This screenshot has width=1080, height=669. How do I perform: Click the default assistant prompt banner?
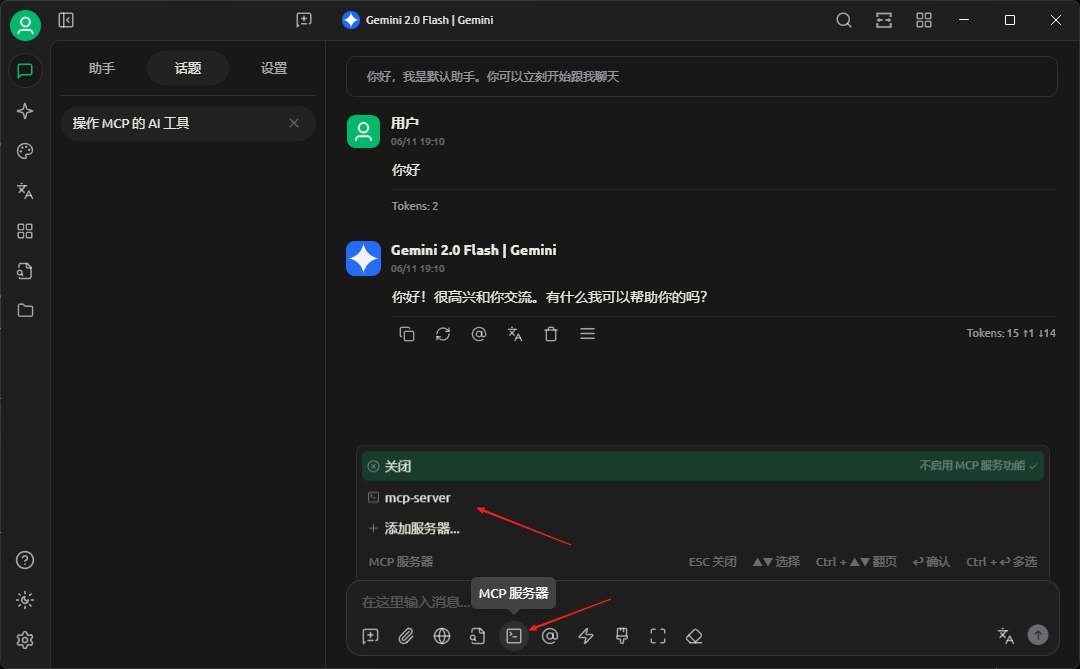[701, 76]
